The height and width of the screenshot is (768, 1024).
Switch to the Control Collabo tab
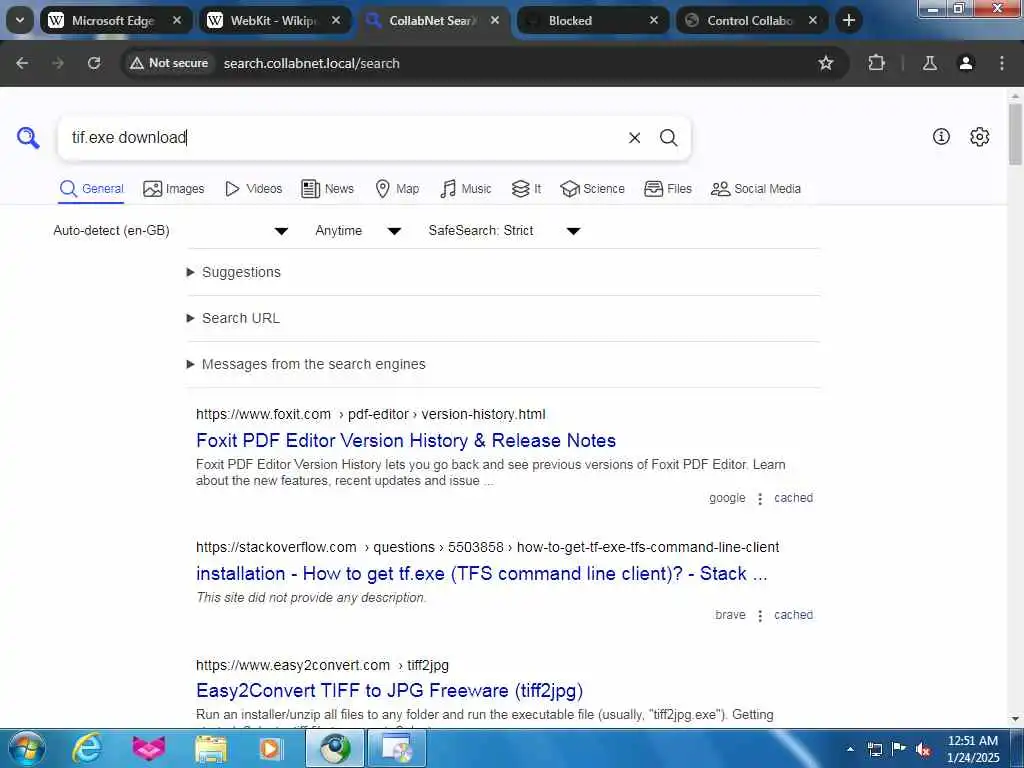pos(751,20)
